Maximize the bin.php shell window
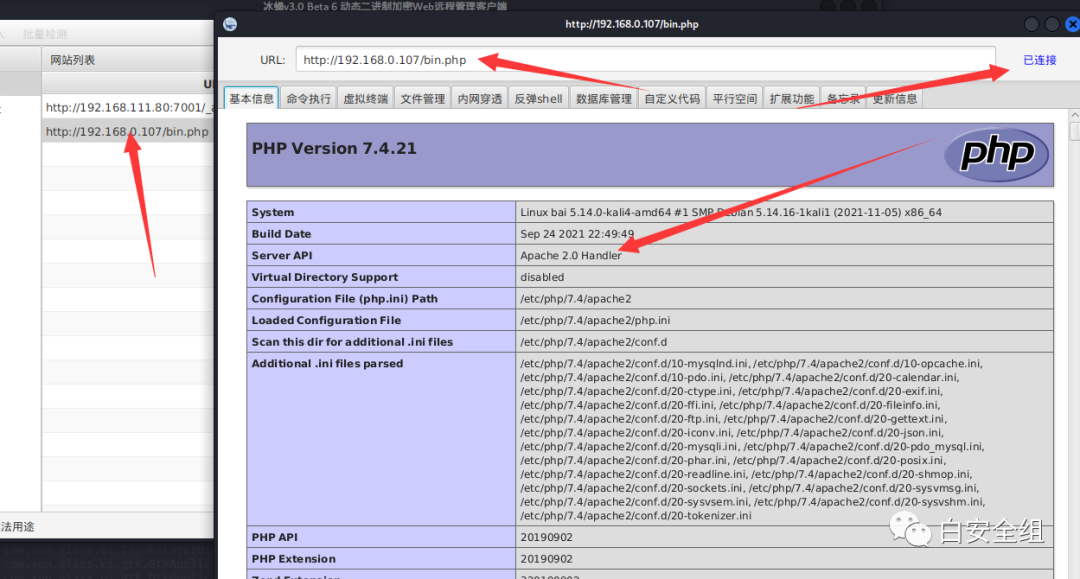Screen dimensions: 1080x579 (x=1052, y=24)
